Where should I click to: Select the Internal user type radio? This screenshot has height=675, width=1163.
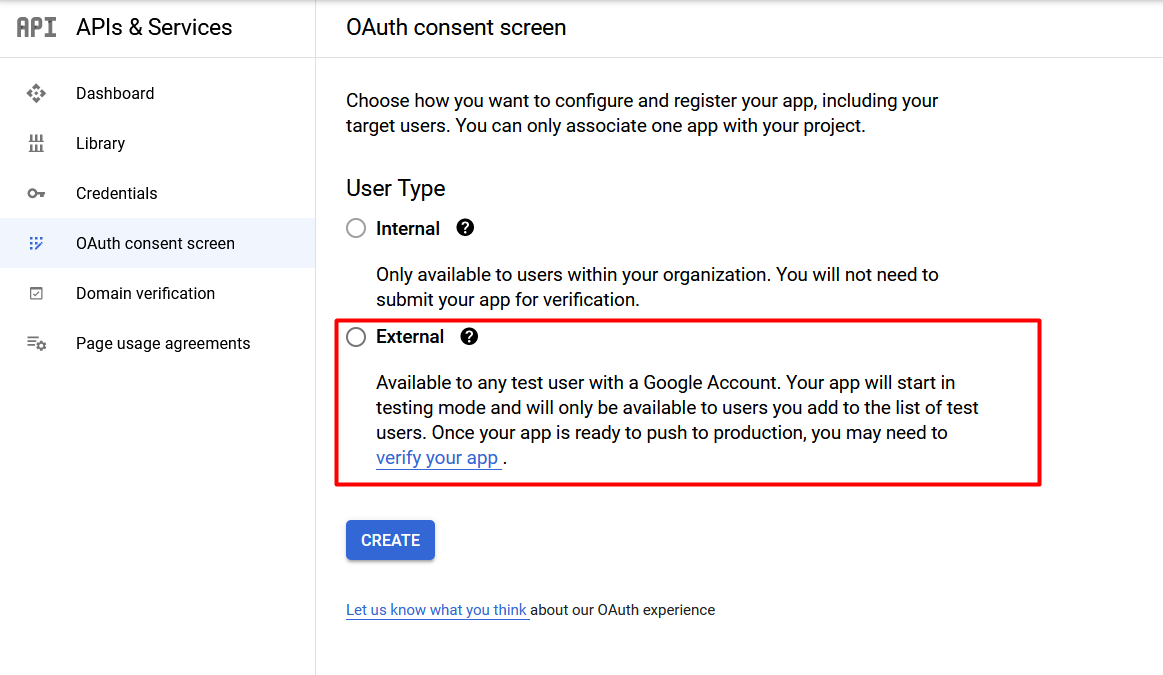click(x=356, y=228)
